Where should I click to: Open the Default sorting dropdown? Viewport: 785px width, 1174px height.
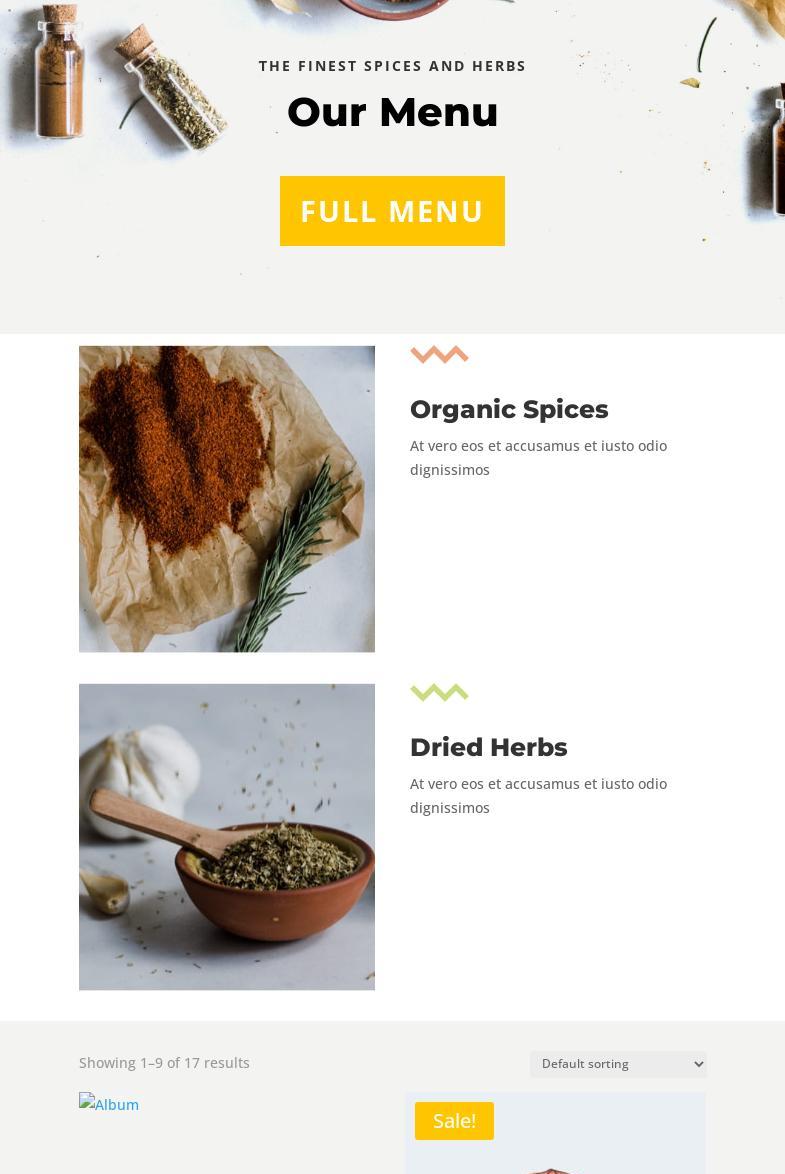coord(618,1064)
